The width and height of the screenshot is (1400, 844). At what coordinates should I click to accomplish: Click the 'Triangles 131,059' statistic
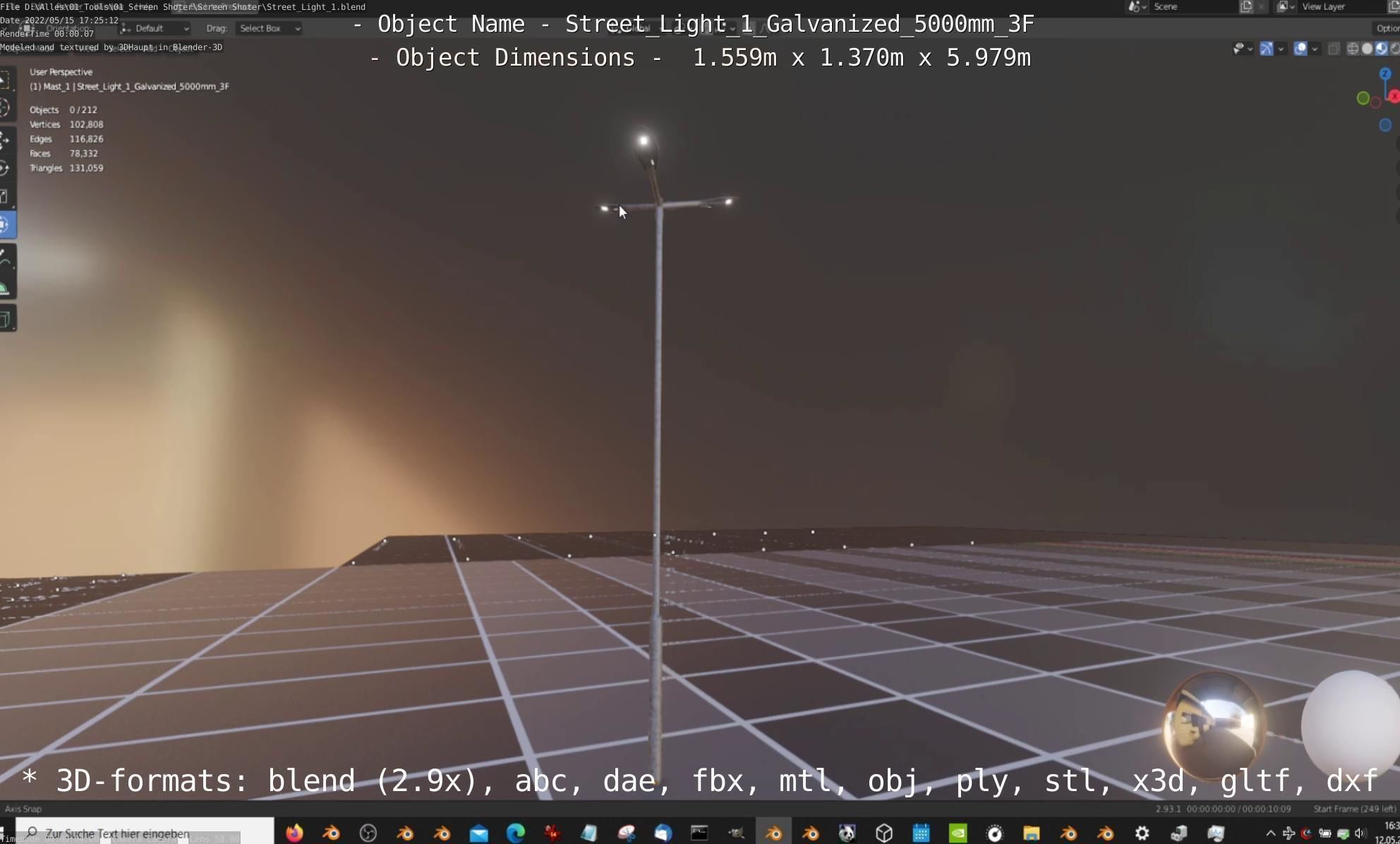click(x=66, y=168)
